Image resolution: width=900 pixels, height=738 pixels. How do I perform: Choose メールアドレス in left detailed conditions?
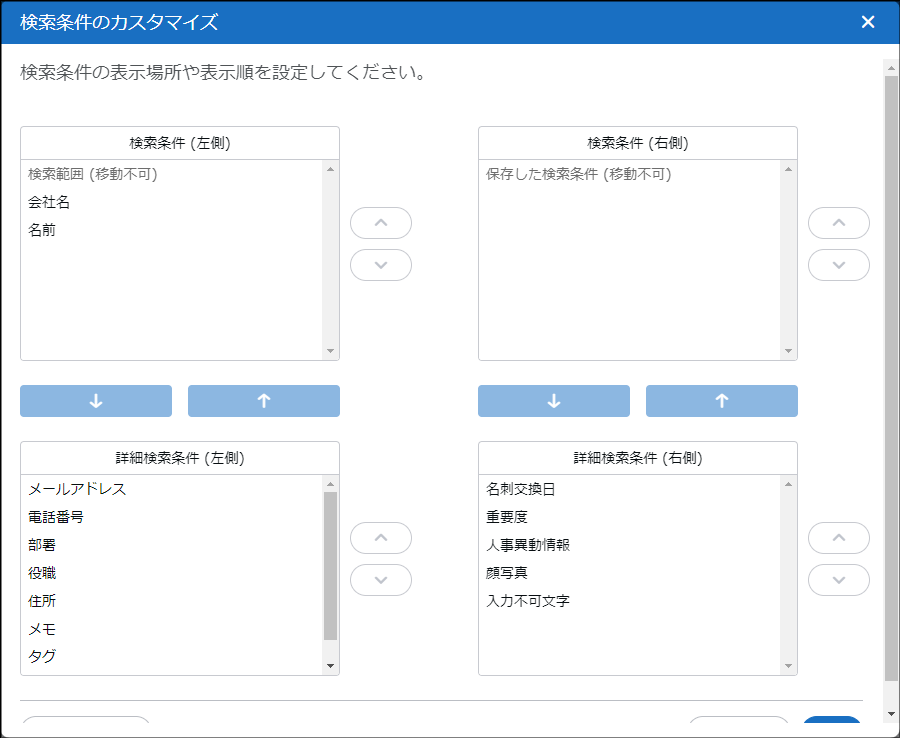[x=77, y=489]
